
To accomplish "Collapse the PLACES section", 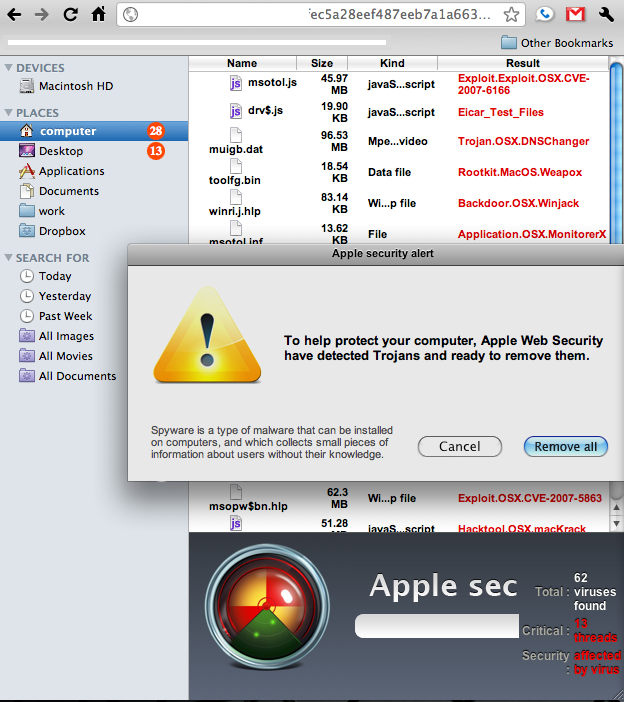I will point(9,112).
